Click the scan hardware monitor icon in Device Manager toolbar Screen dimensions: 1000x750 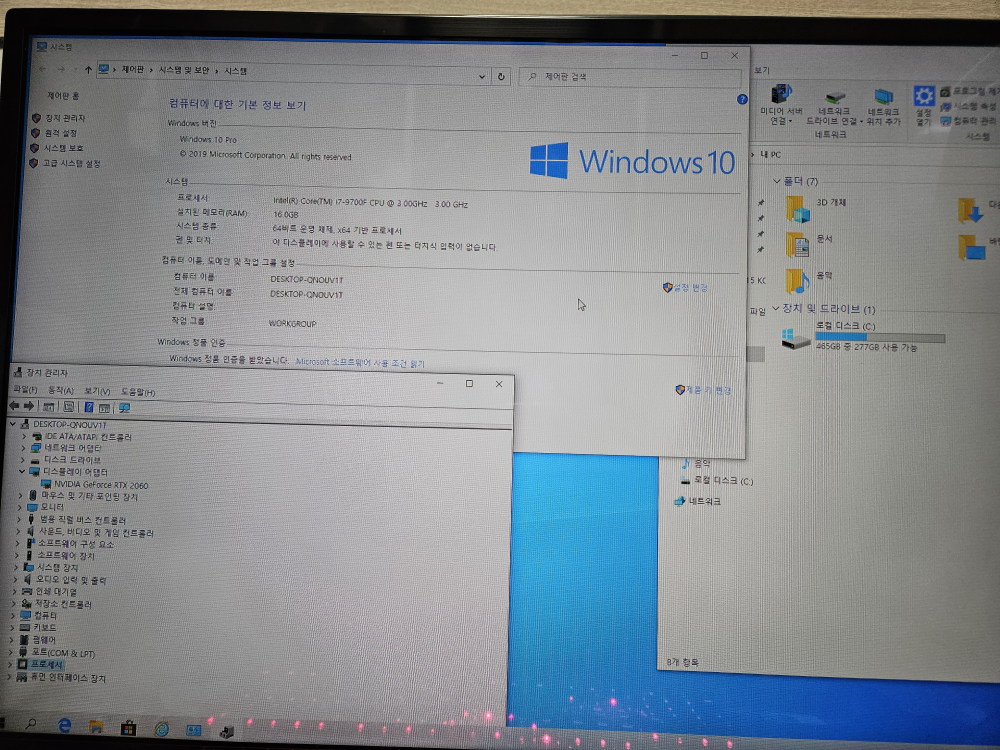pos(124,408)
